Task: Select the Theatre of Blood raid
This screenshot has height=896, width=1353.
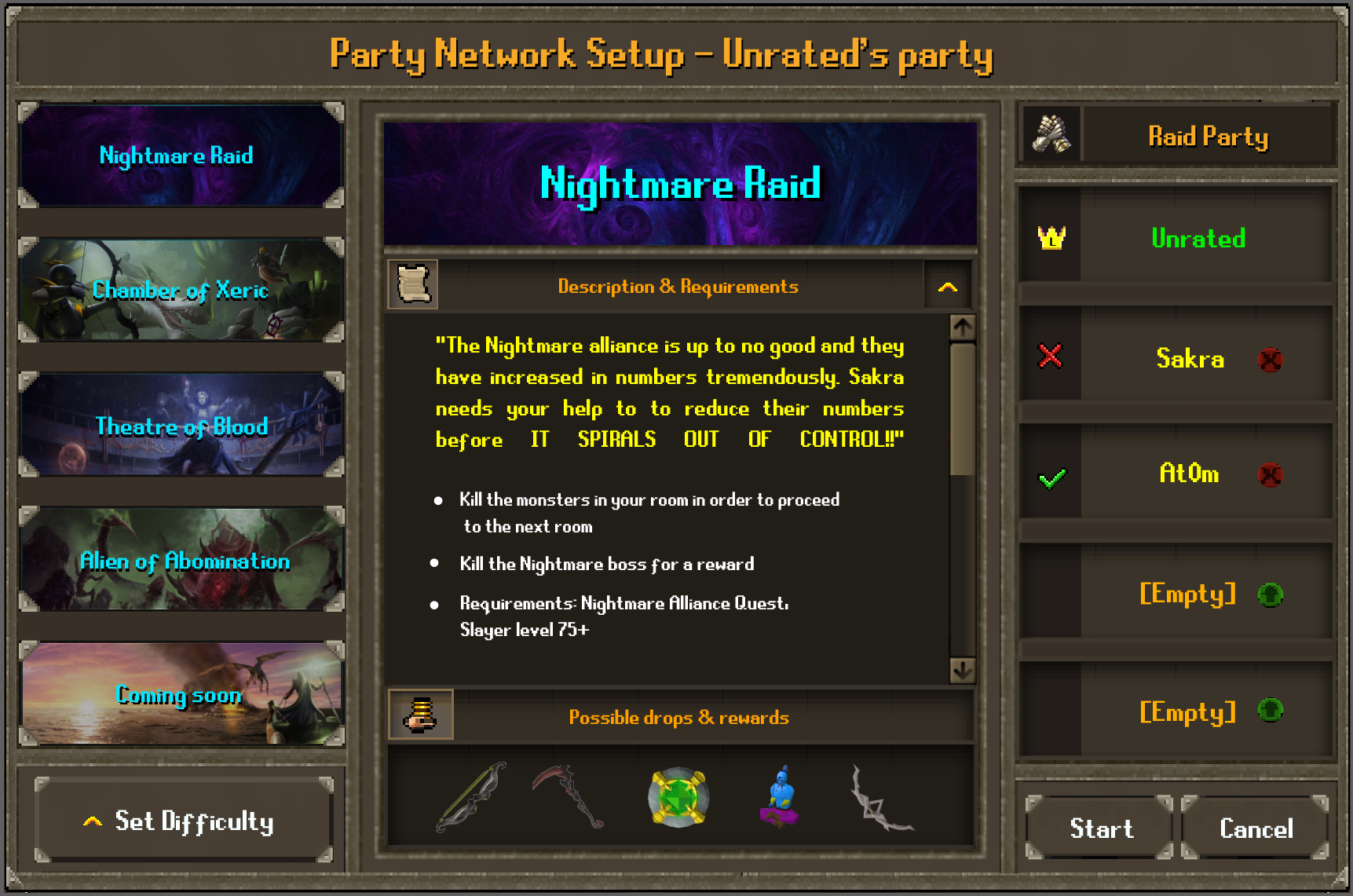Action: [181, 425]
